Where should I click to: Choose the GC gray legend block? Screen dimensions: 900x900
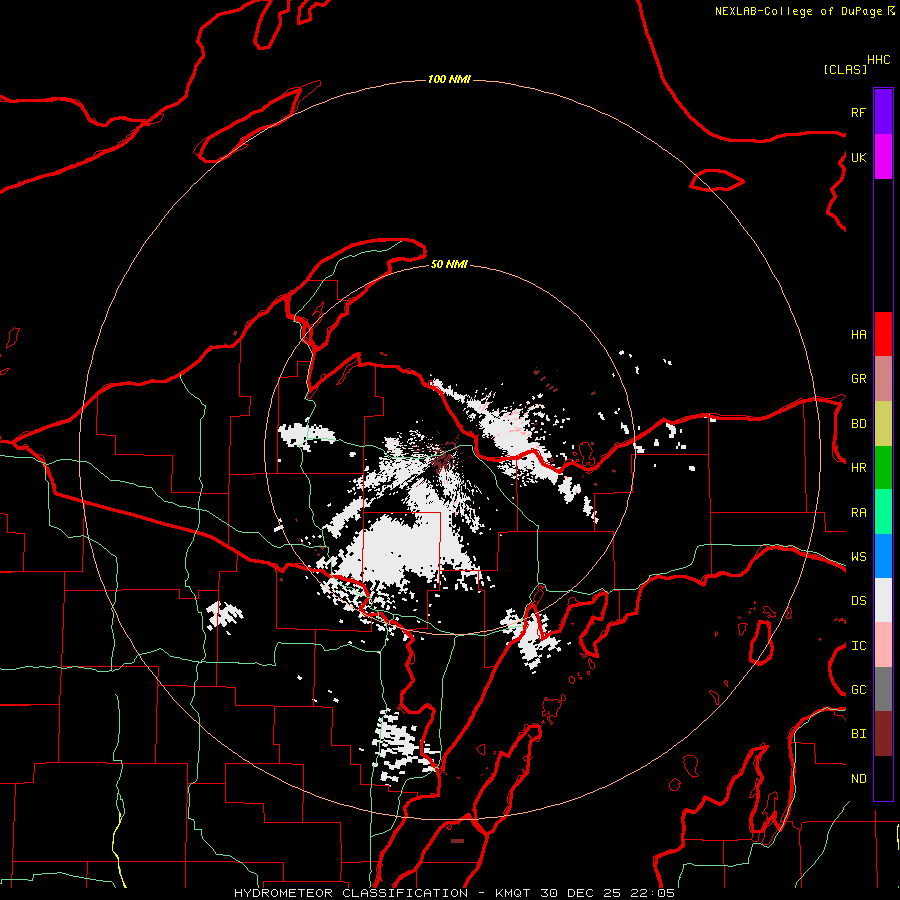tap(883, 689)
